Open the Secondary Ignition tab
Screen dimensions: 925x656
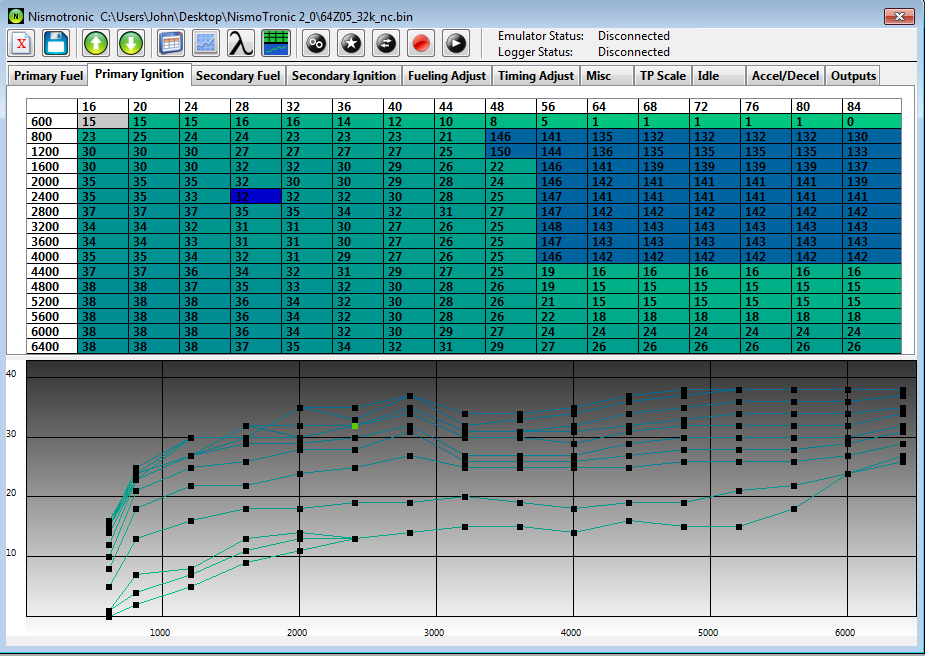click(x=344, y=76)
